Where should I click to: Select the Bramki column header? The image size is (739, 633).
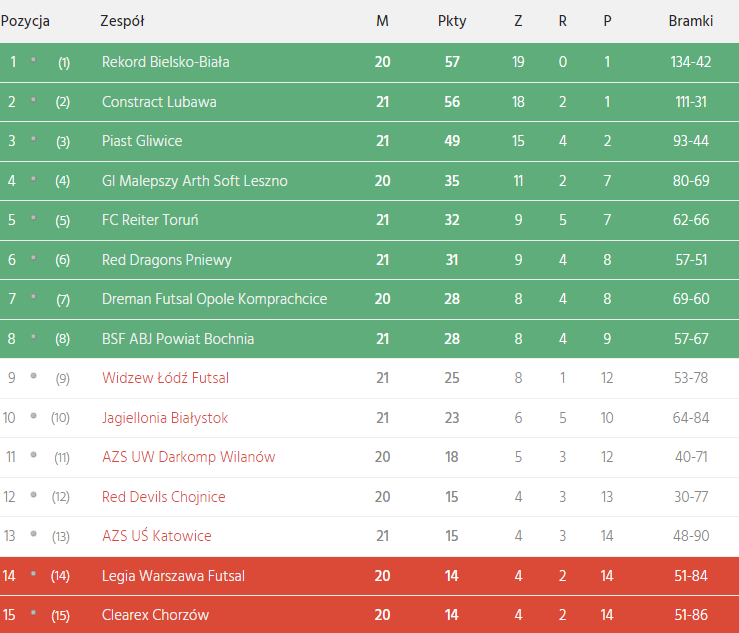[690, 21]
